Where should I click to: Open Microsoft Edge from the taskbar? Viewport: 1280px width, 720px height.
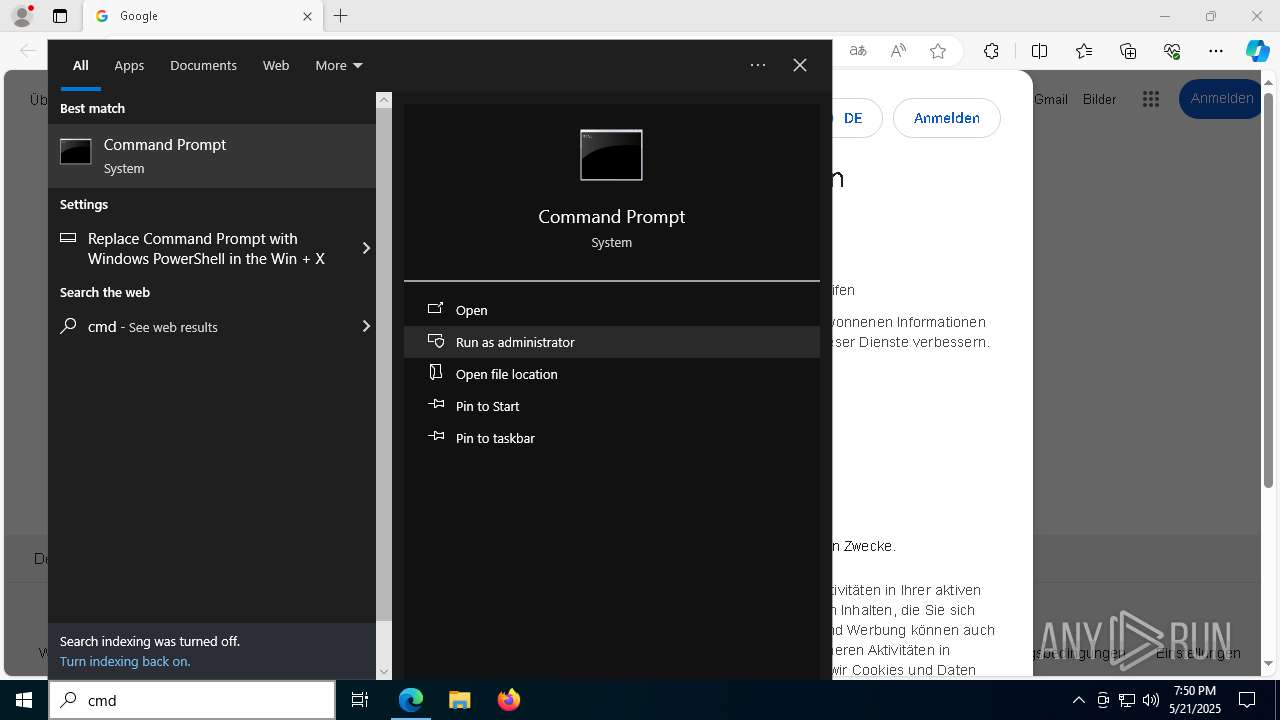pos(411,700)
